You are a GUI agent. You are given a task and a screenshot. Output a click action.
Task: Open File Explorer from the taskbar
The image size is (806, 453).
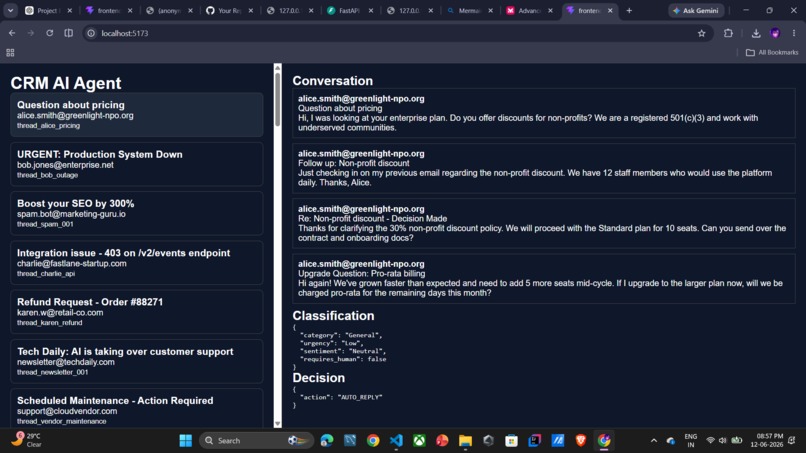[x=465, y=440]
